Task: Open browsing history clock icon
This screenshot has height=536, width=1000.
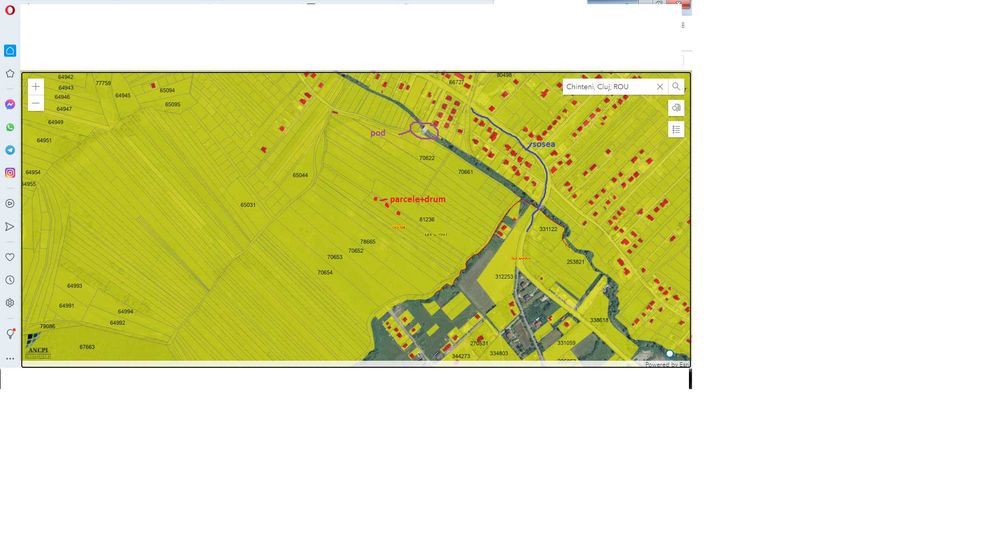Action: [10, 280]
